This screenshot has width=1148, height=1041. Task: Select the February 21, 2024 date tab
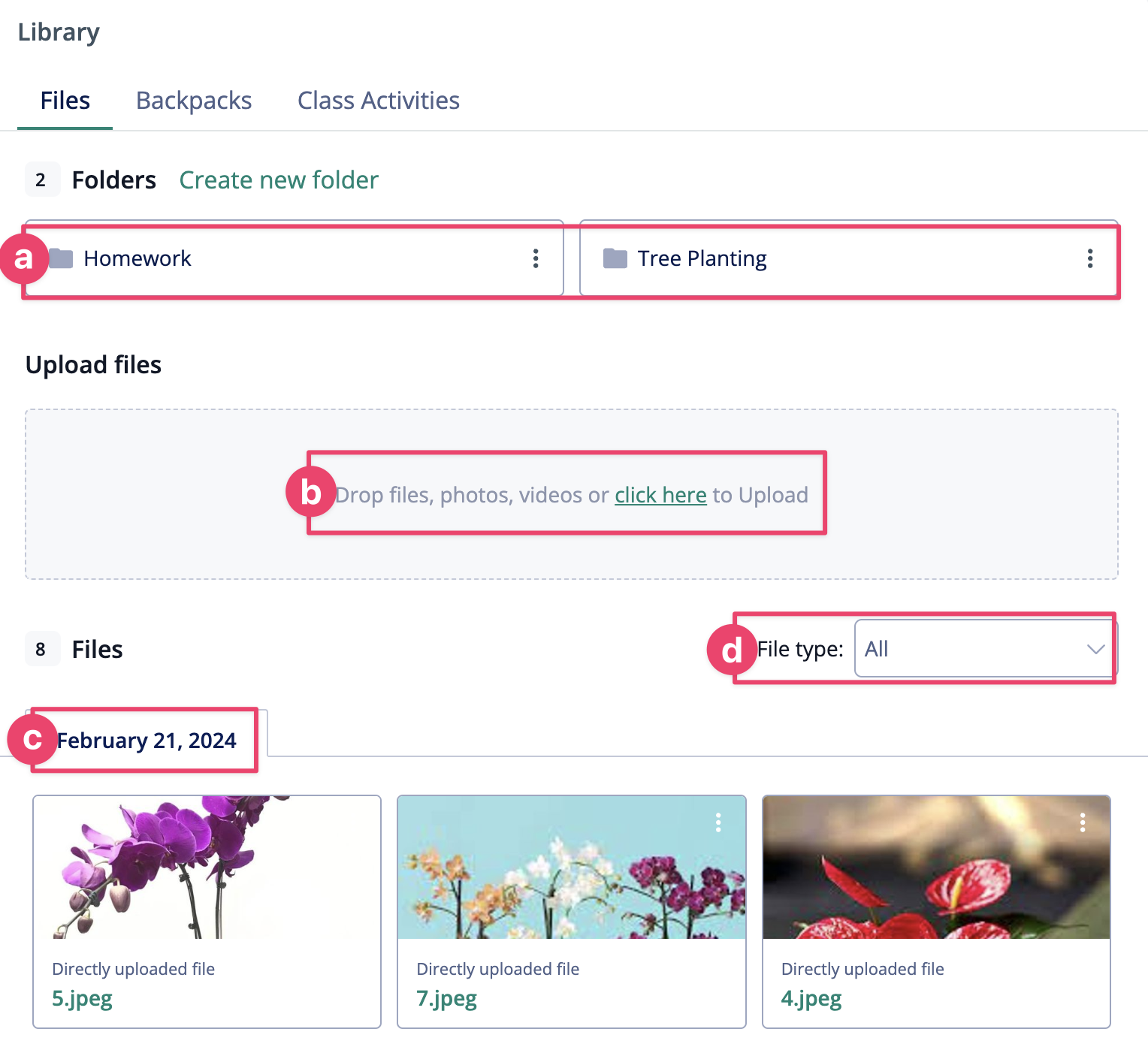coord(147,741)
